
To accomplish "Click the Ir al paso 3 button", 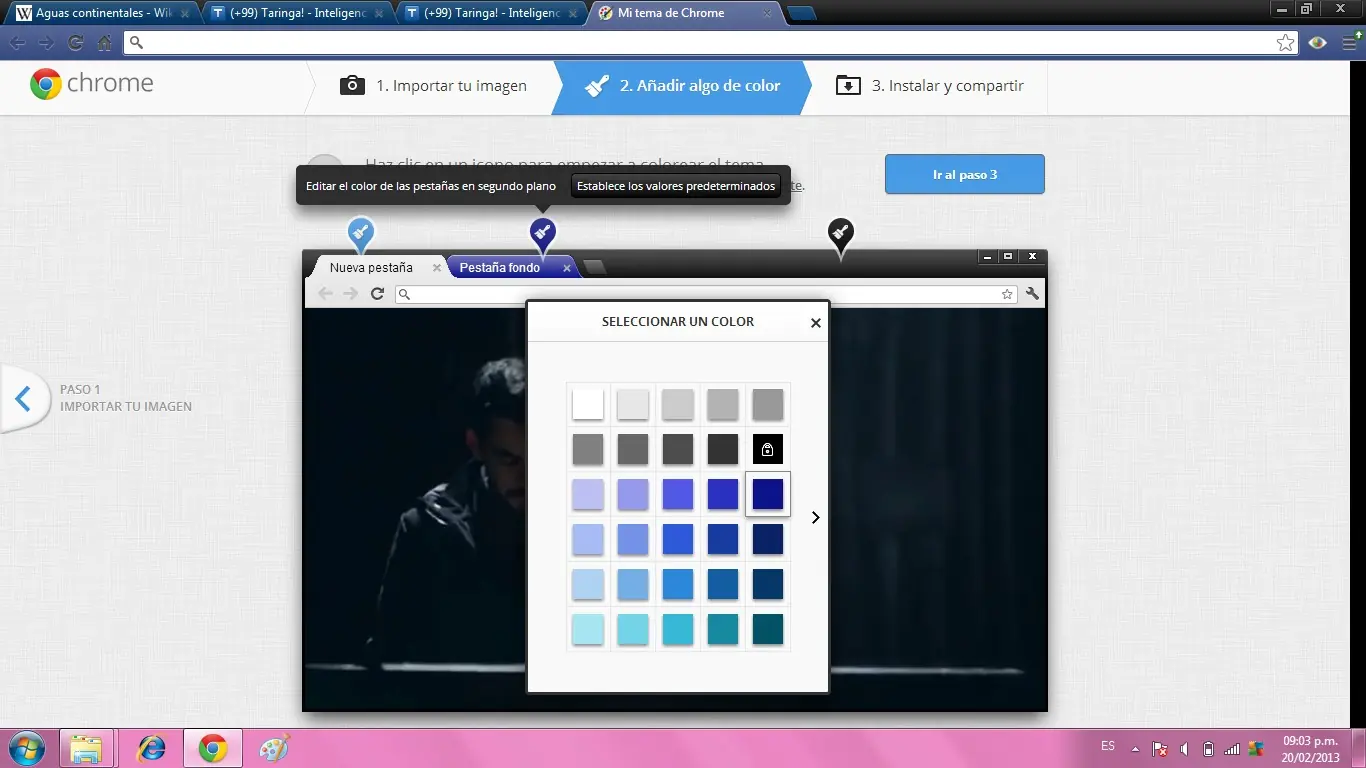I will [x=965, y=175].
